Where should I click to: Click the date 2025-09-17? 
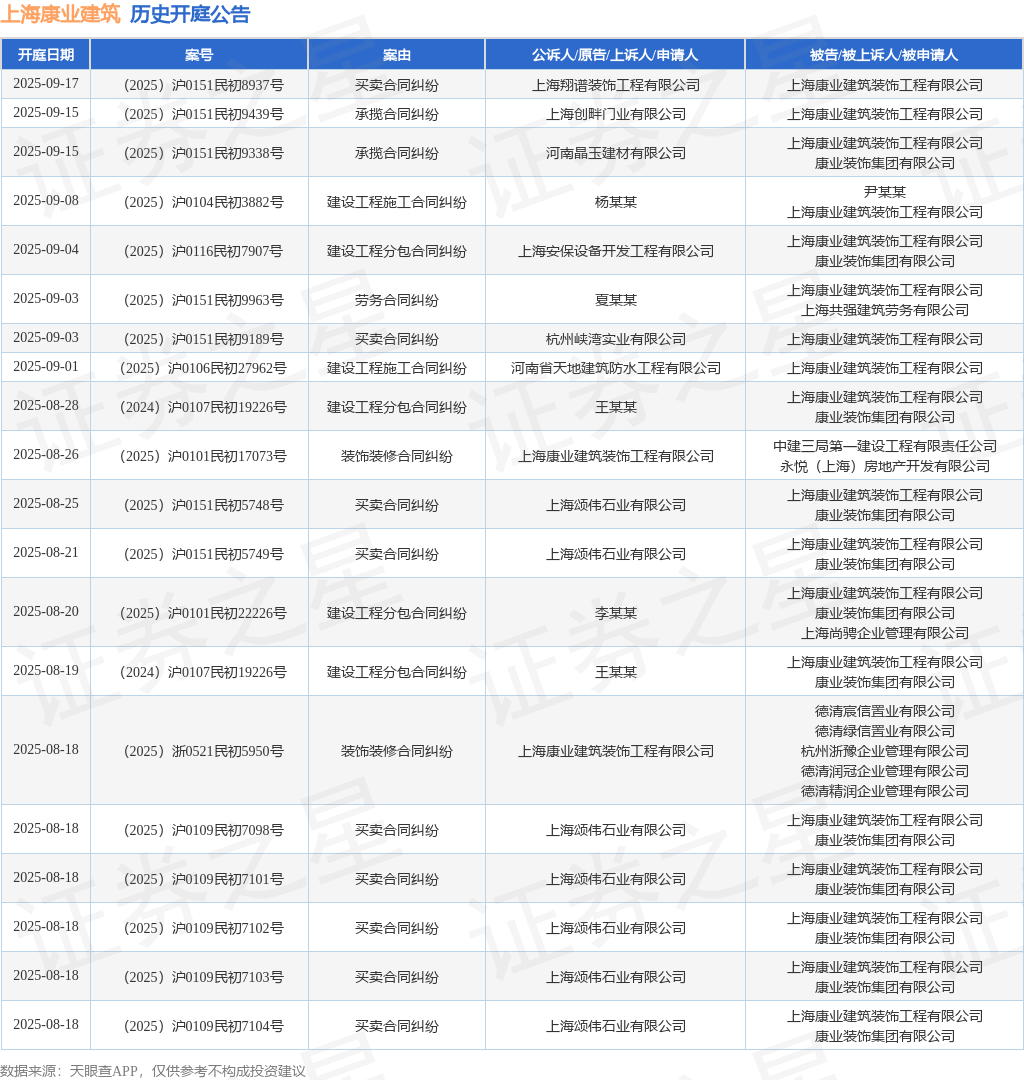[x=46, y=83]
